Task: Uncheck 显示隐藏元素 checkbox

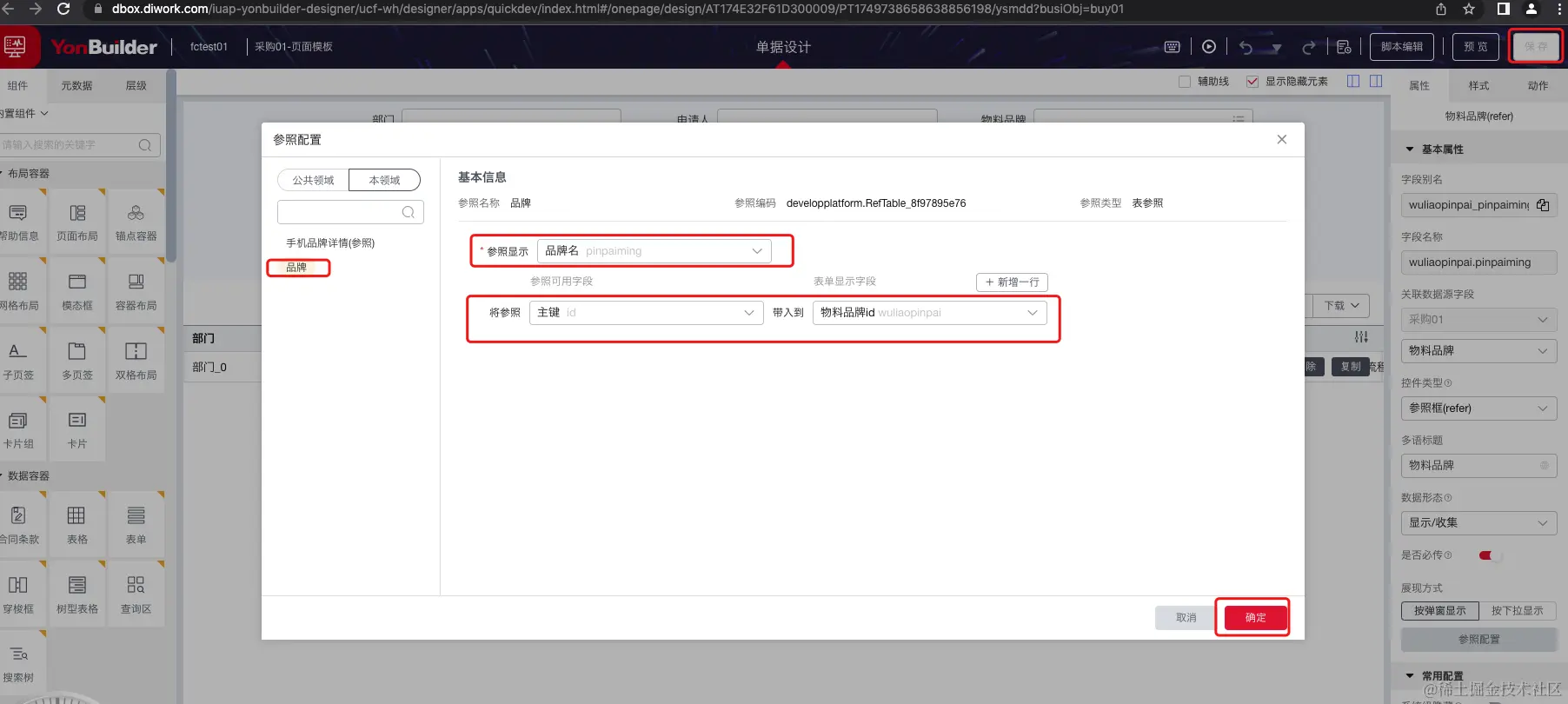Action: coord(1252,82)
